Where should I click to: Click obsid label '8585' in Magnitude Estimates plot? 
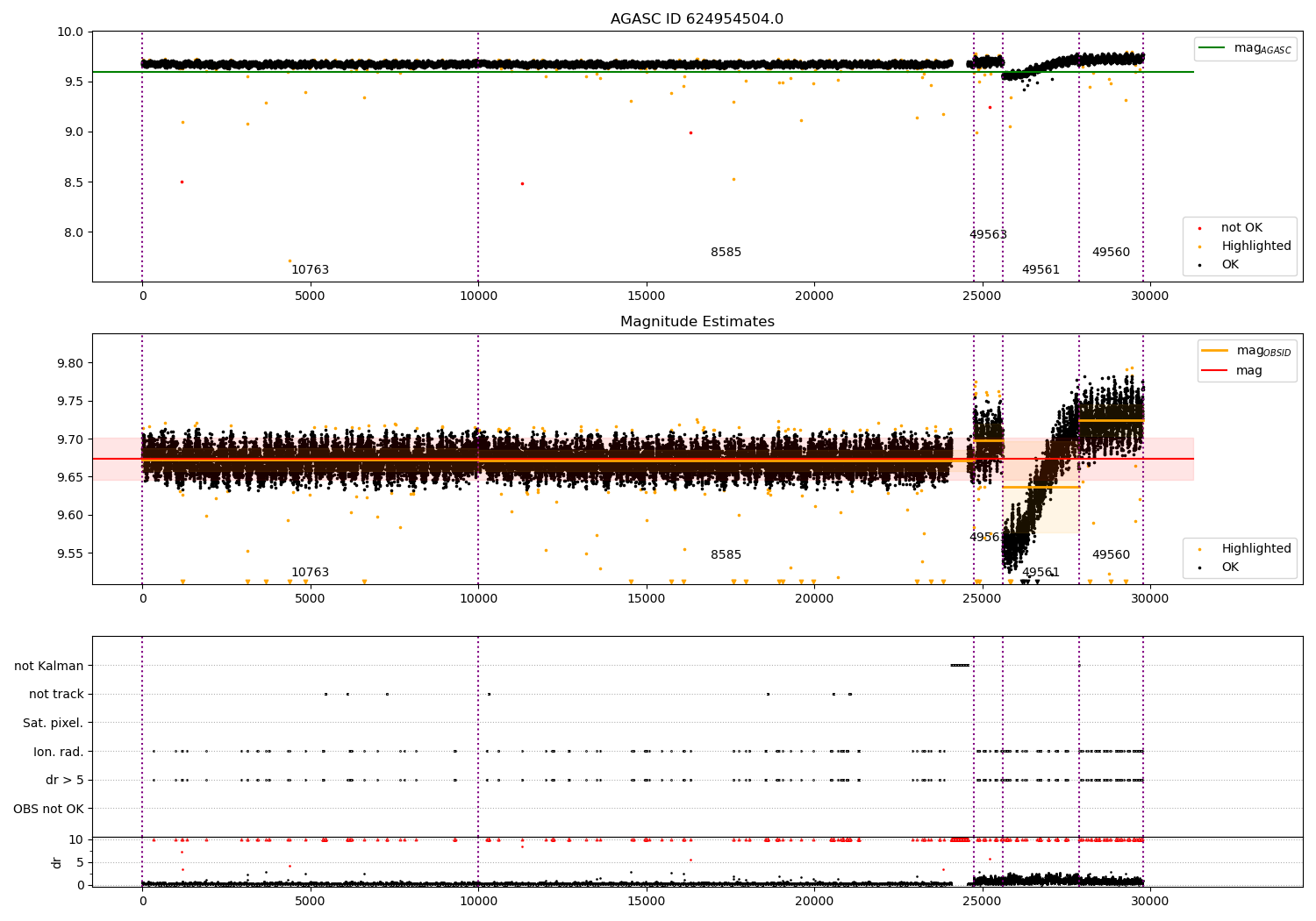click(726, 555)
